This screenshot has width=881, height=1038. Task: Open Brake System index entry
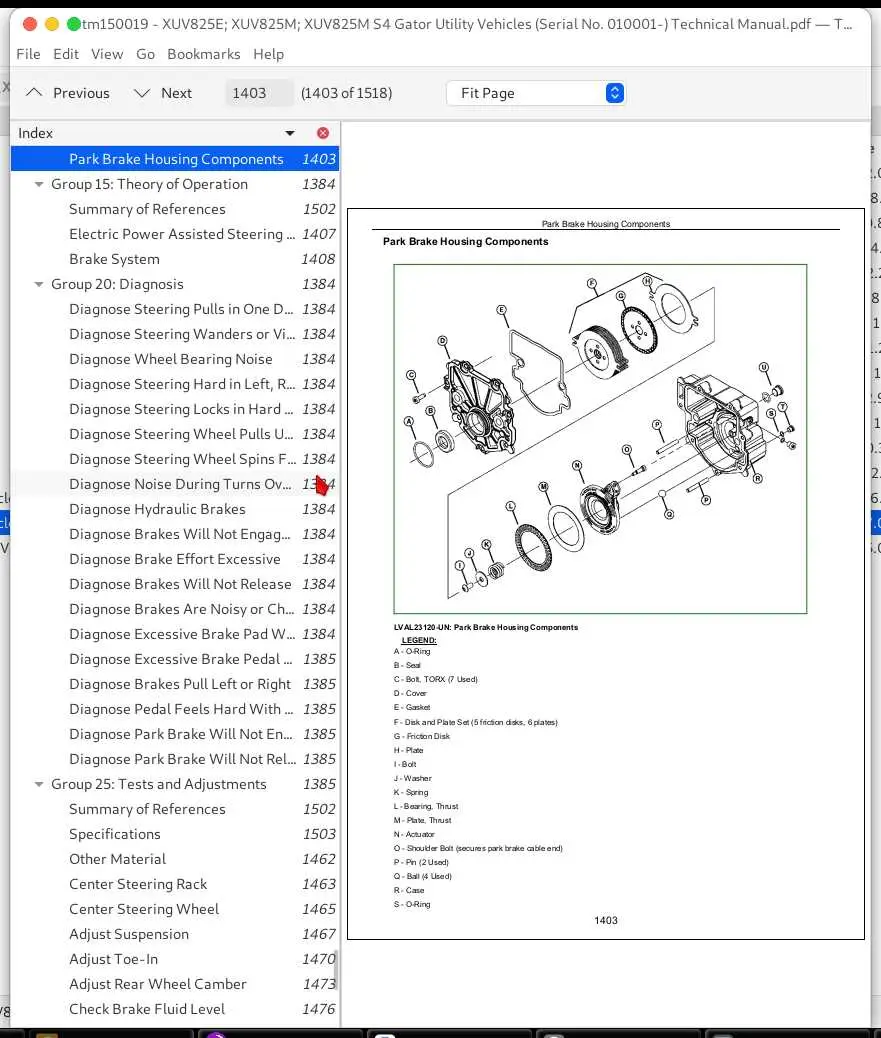tap(175, 260)
